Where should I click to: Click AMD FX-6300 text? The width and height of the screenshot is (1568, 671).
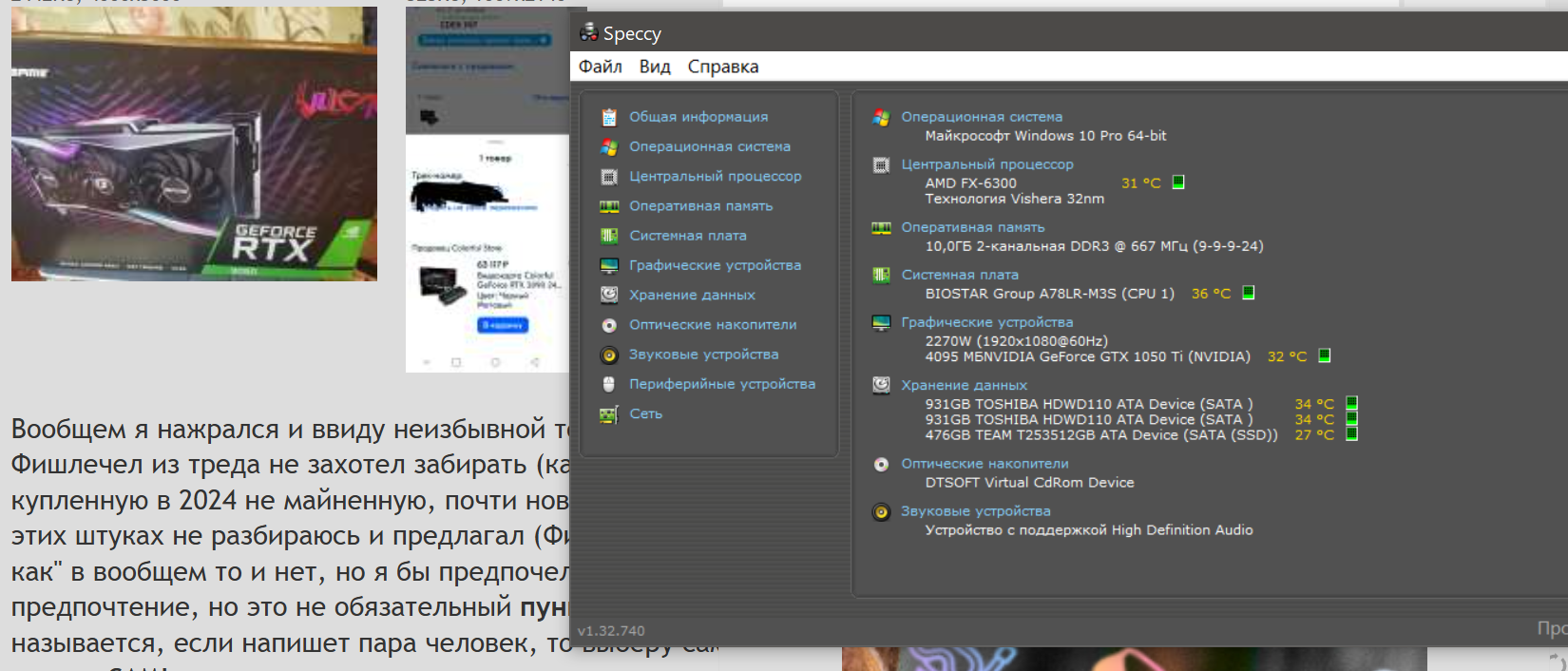point(970,183)
